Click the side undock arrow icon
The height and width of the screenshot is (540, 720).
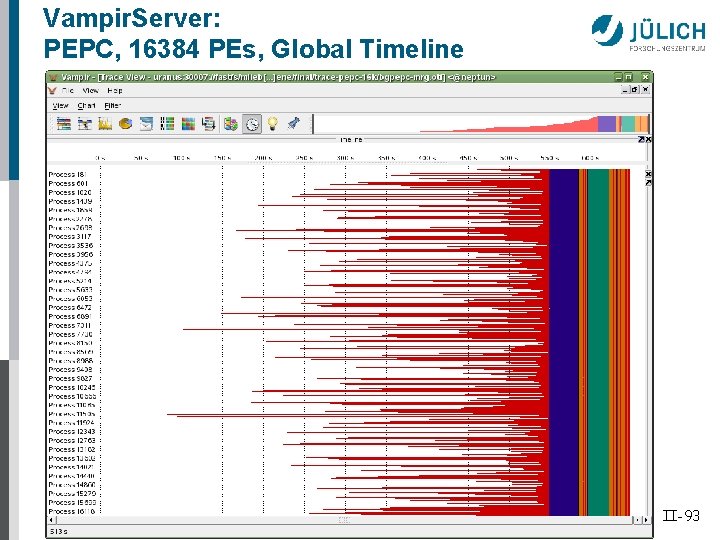coord(648,182)
